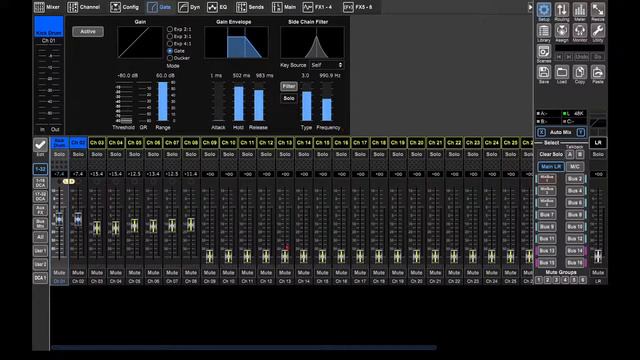Toggle Mute Group 3
The width and height of the screenshot is (640, 360).
(556, 280)
